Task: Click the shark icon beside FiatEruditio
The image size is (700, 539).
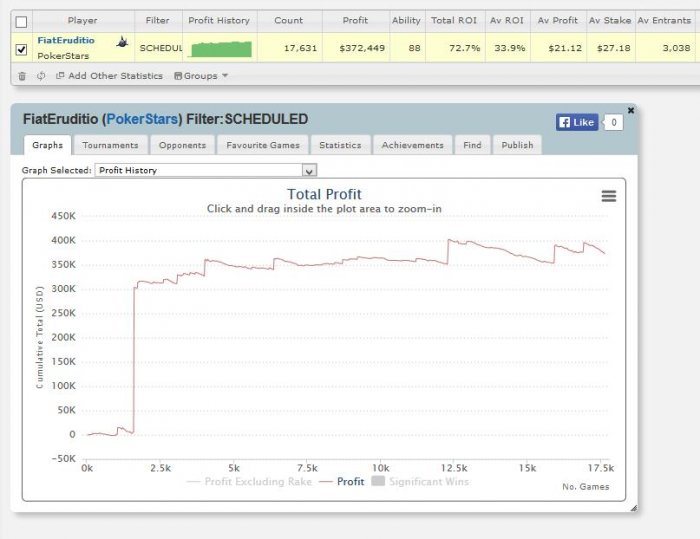Action: tap(122, 42)
